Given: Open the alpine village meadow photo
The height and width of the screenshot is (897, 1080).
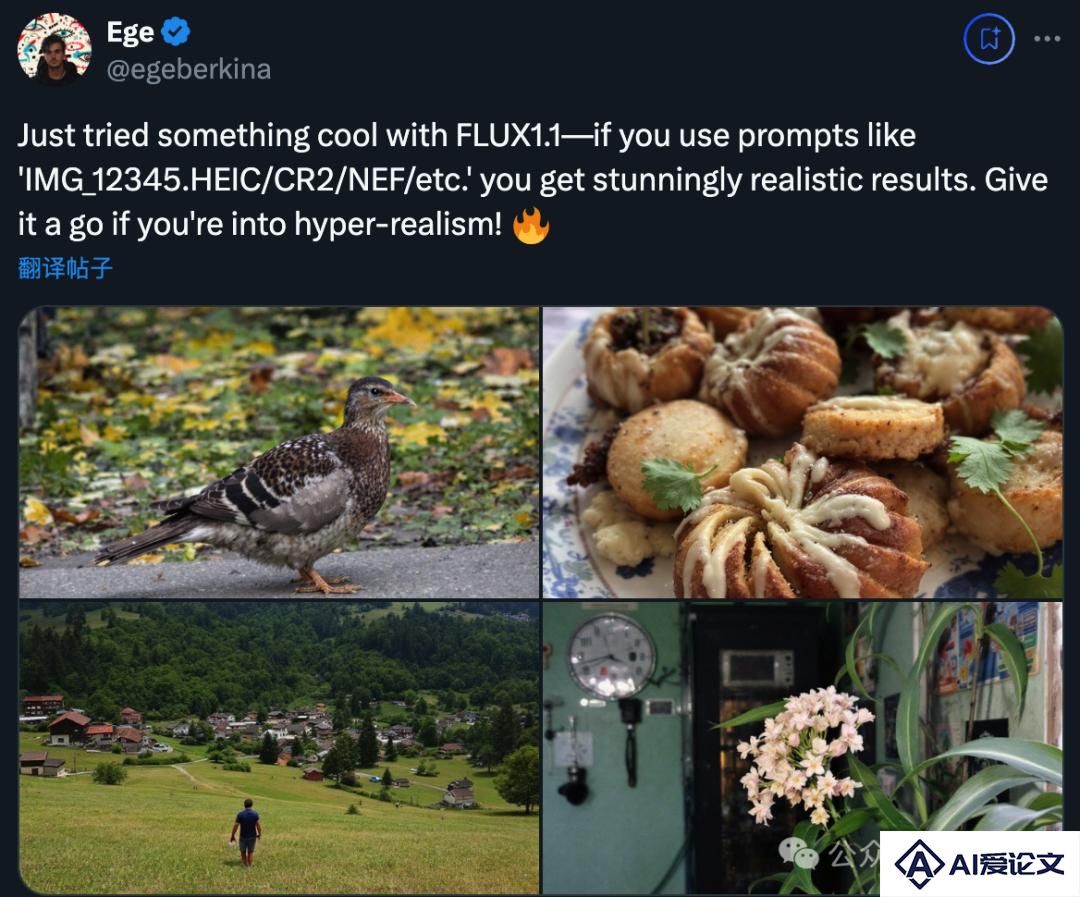Looking at the screenshot, I should pos(279,748).
